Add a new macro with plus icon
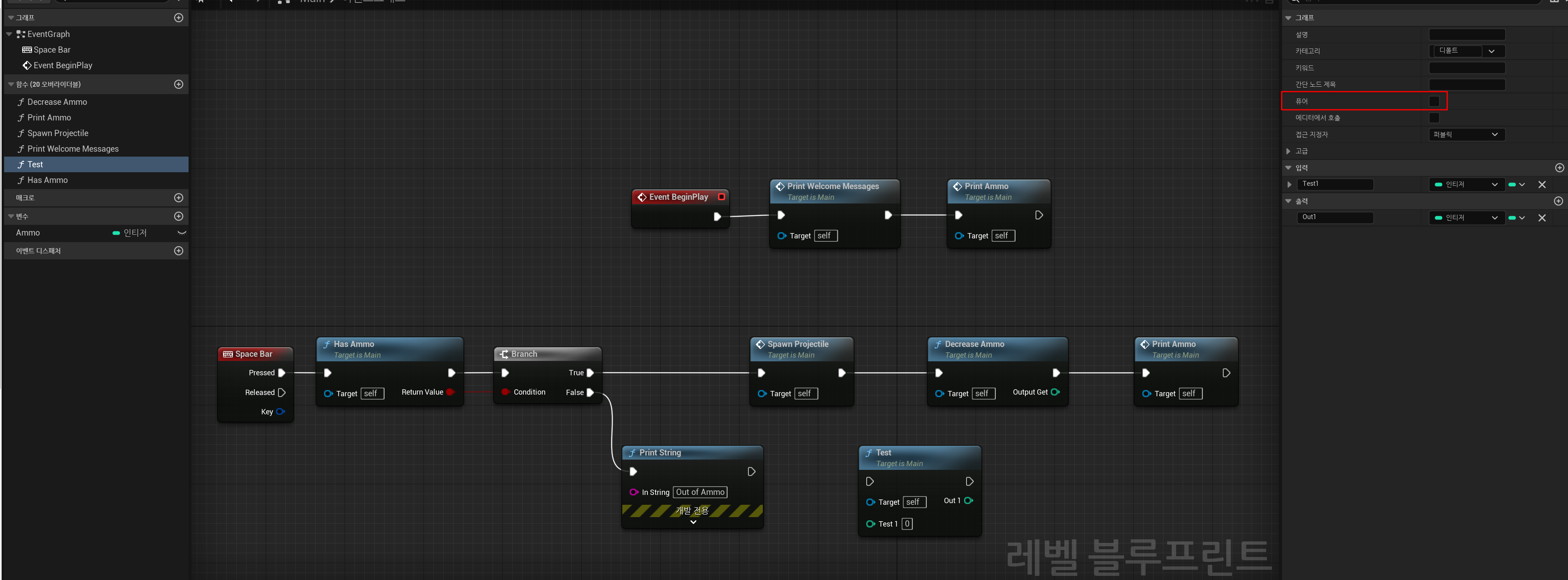This screenshot has height=580, width=1568. [178, 197]
